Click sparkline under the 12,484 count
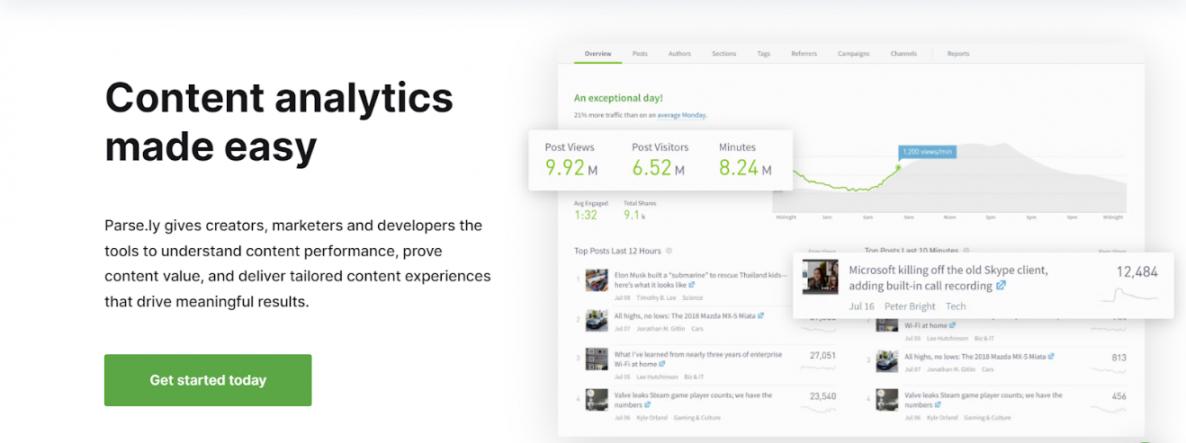 1129,294
